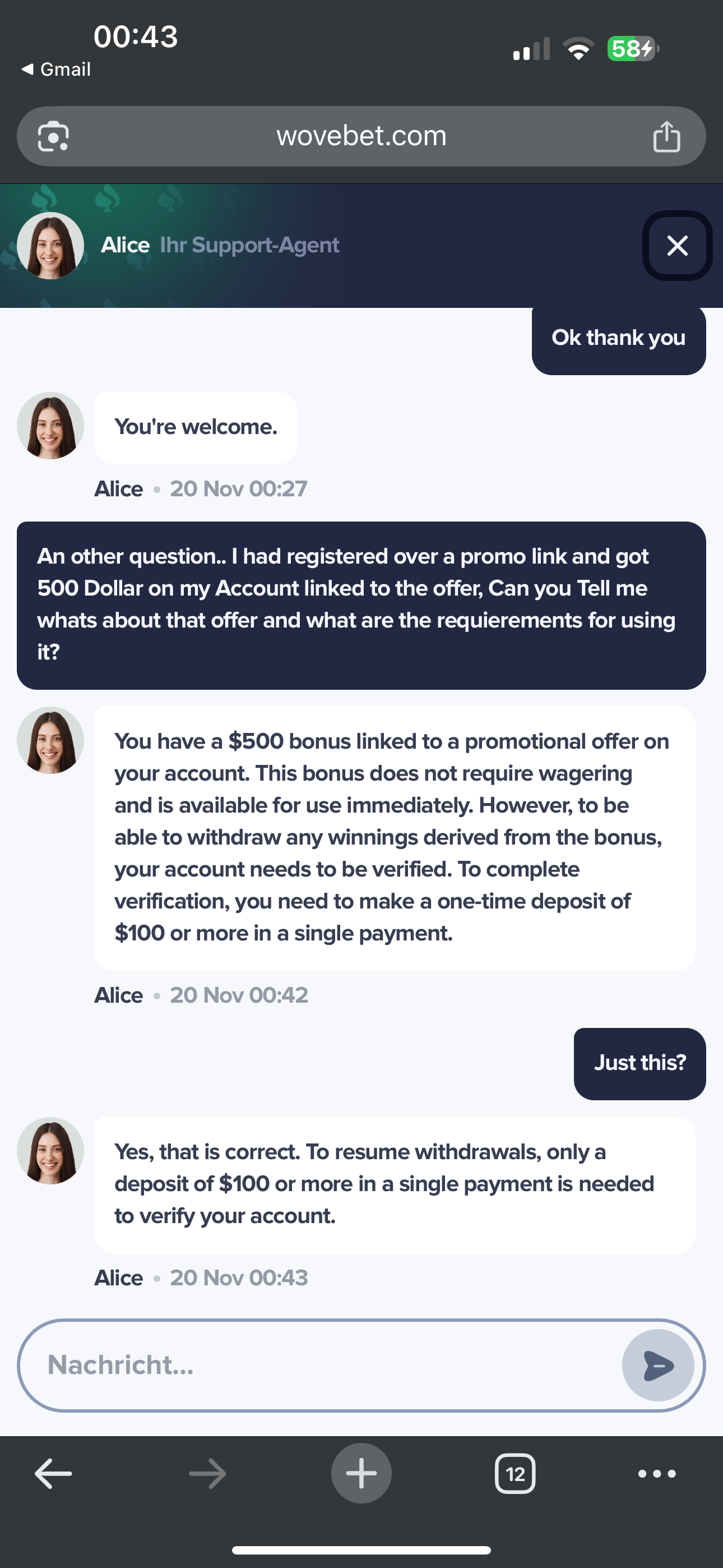The width and height of the screenshot is (723, 1568).
Task: Tap the wovebet.com address bar
Action: (x=361, y=136)
